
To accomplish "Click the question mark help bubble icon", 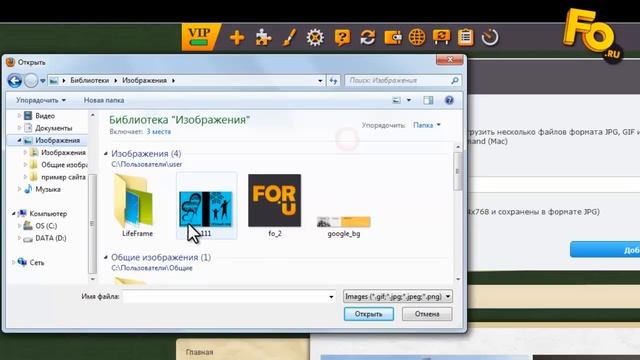I will 342,38.
